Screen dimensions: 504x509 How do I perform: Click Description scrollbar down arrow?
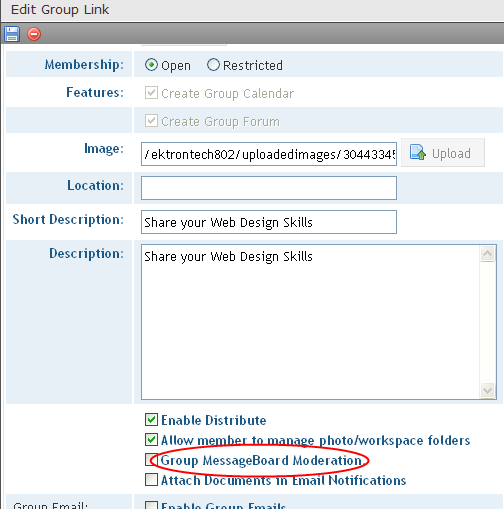(487, 390)
